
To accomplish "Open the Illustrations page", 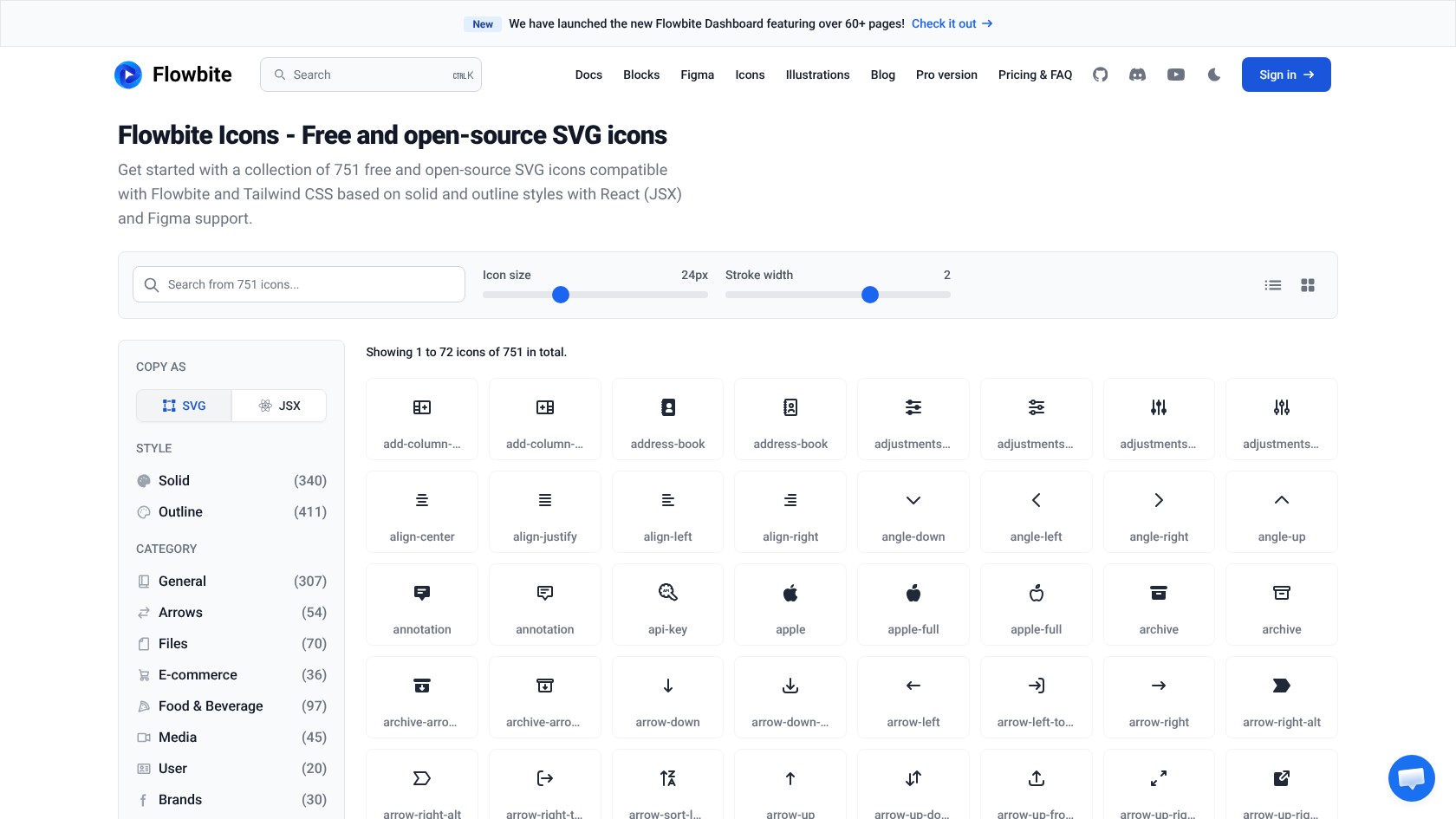I will [817, 75].
